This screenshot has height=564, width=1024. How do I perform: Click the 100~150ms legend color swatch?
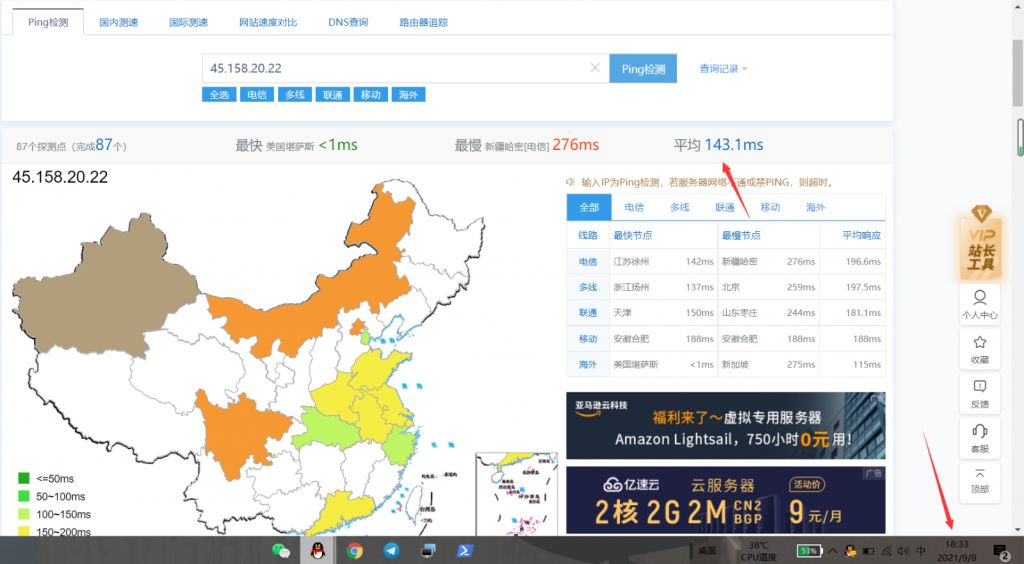coord(24,514)
